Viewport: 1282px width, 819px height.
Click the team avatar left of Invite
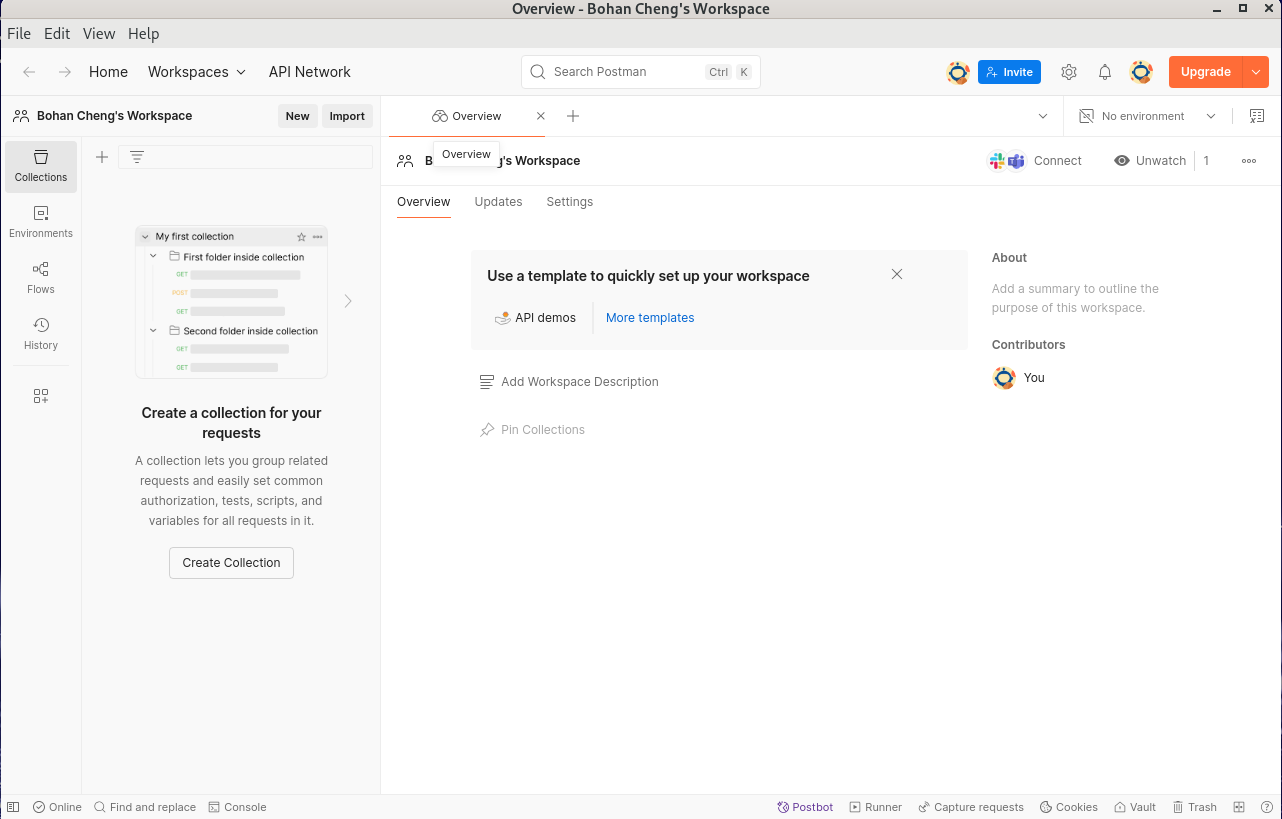pyautogui.click(x=958, y=72)
